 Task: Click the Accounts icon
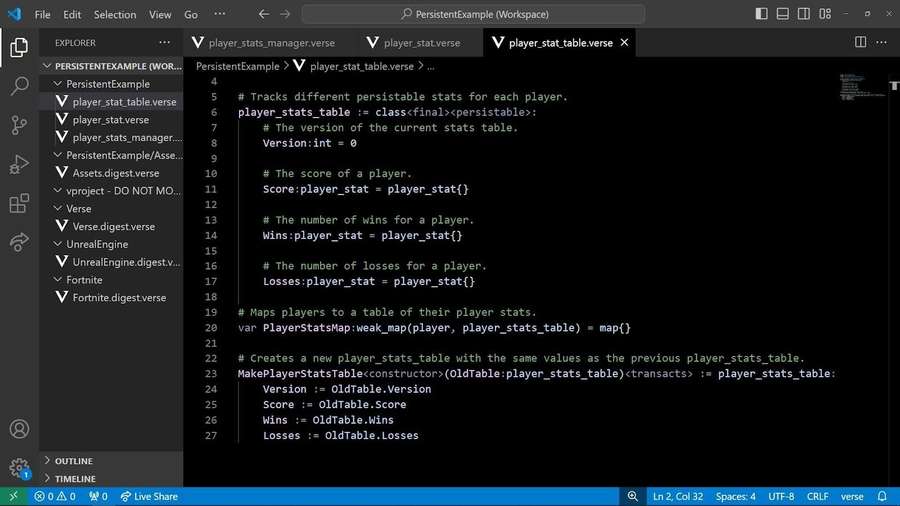point(19,429)
